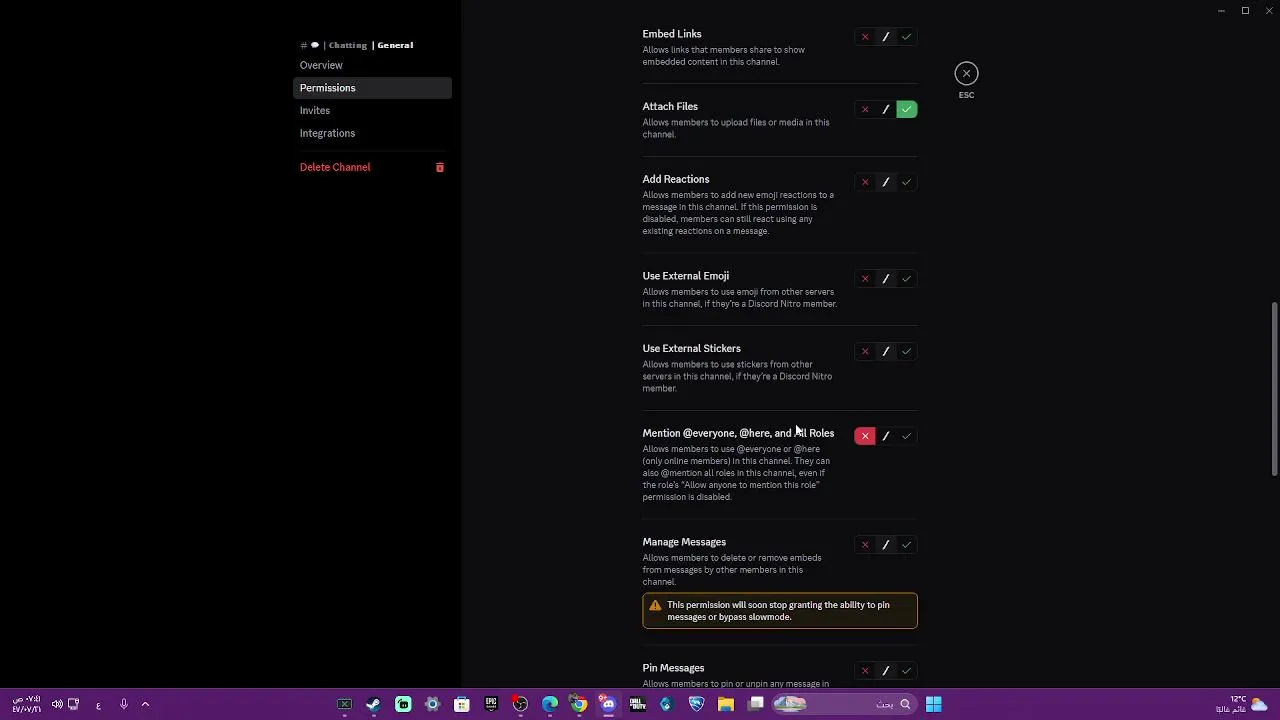The width and height of the screenshot is (1280, 720).
Task: Deny the Manage Messages permission
Action: point(865,545)
